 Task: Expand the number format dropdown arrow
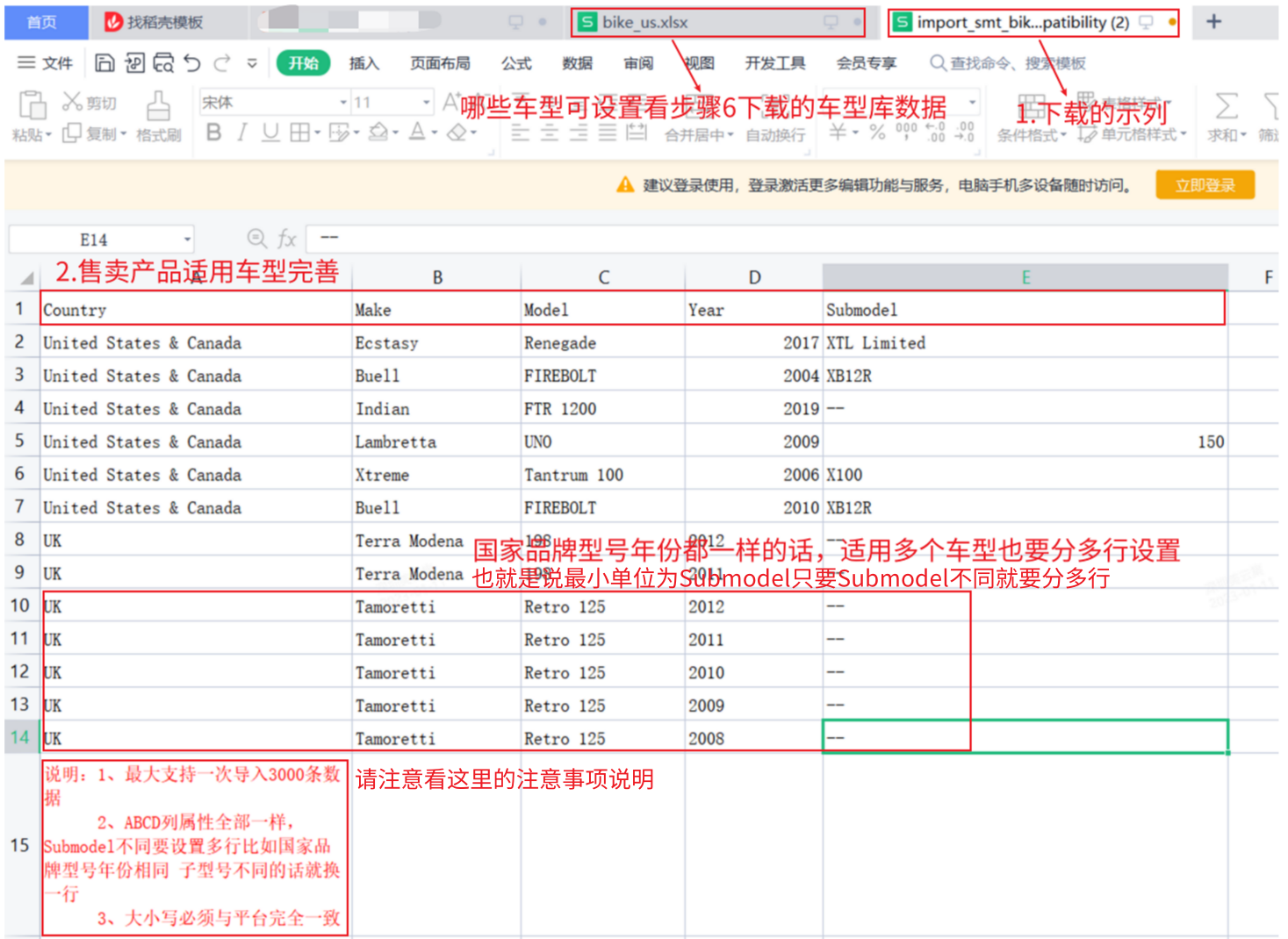pos(972,103)
